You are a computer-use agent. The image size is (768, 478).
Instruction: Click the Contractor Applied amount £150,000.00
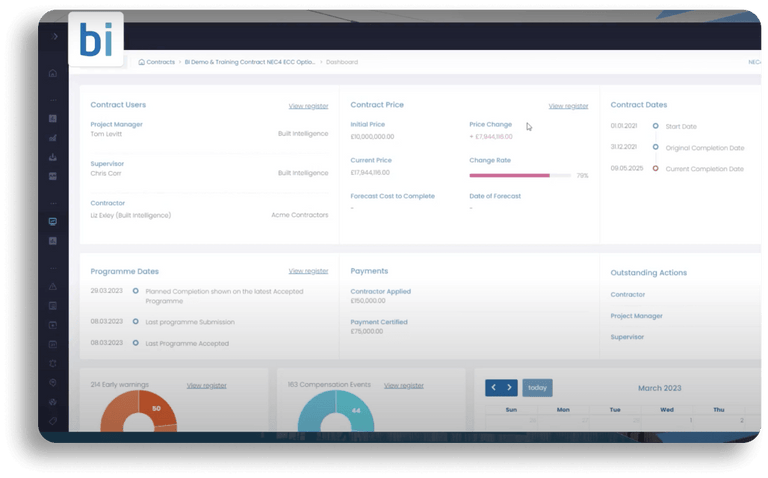[368, 301]
